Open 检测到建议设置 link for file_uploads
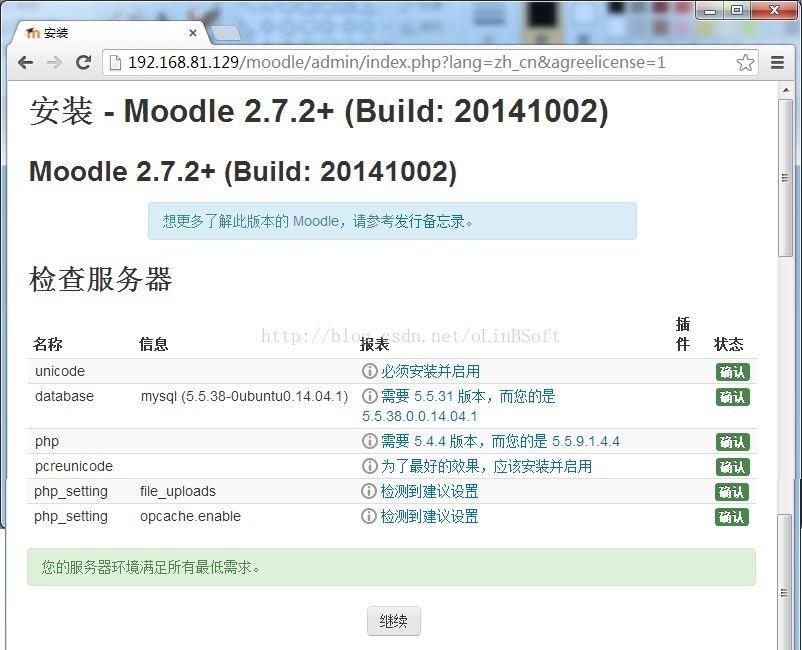802x650 pixels. pos(429,491)
